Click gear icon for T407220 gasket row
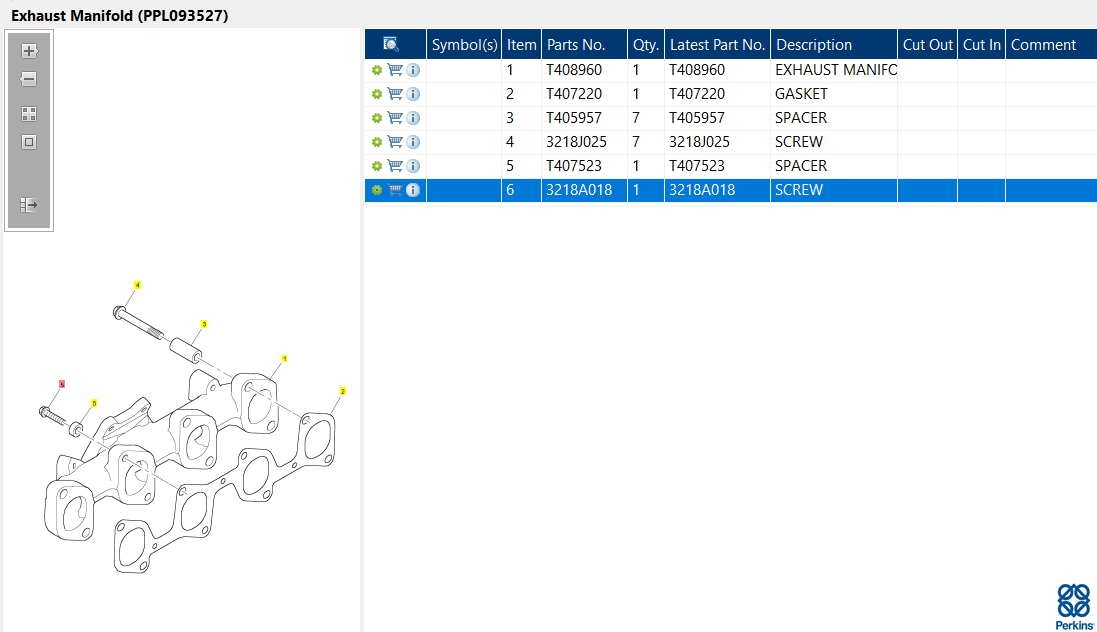Screen dimensions: 1097x632 pyautogui.click(x=376, y=94)
